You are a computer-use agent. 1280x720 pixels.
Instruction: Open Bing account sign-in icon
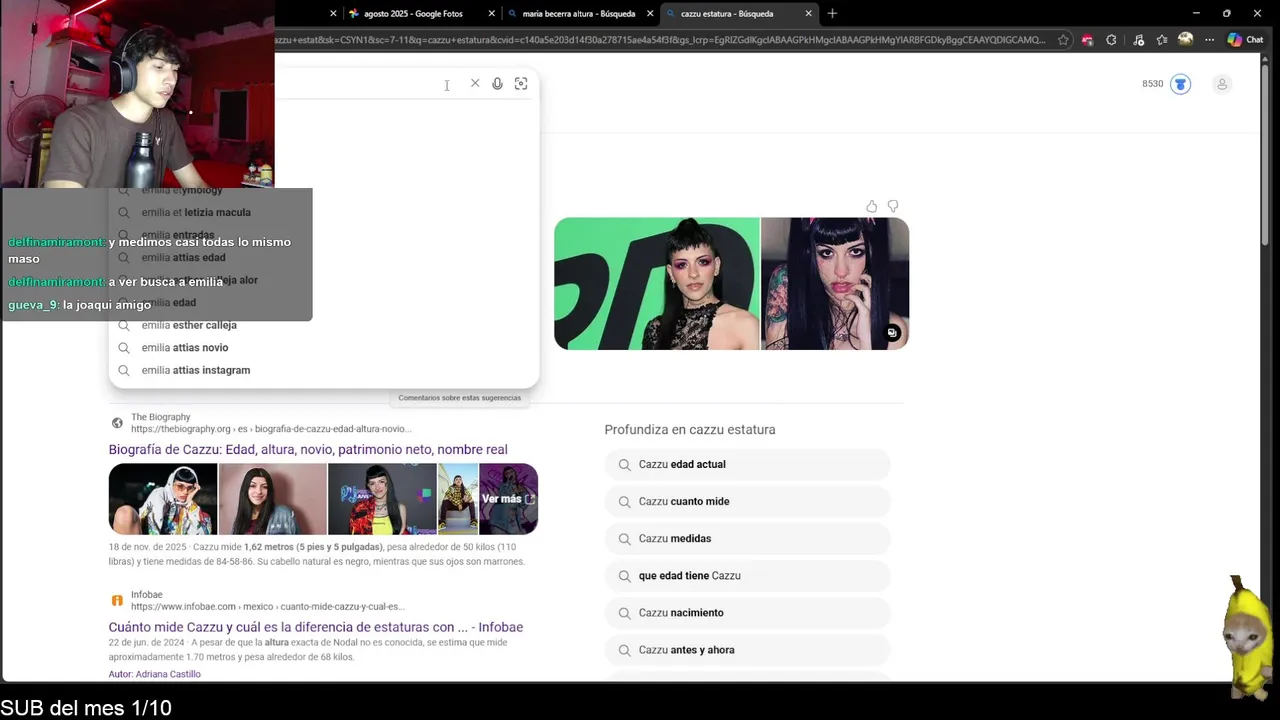click(x=1222, y=84)
